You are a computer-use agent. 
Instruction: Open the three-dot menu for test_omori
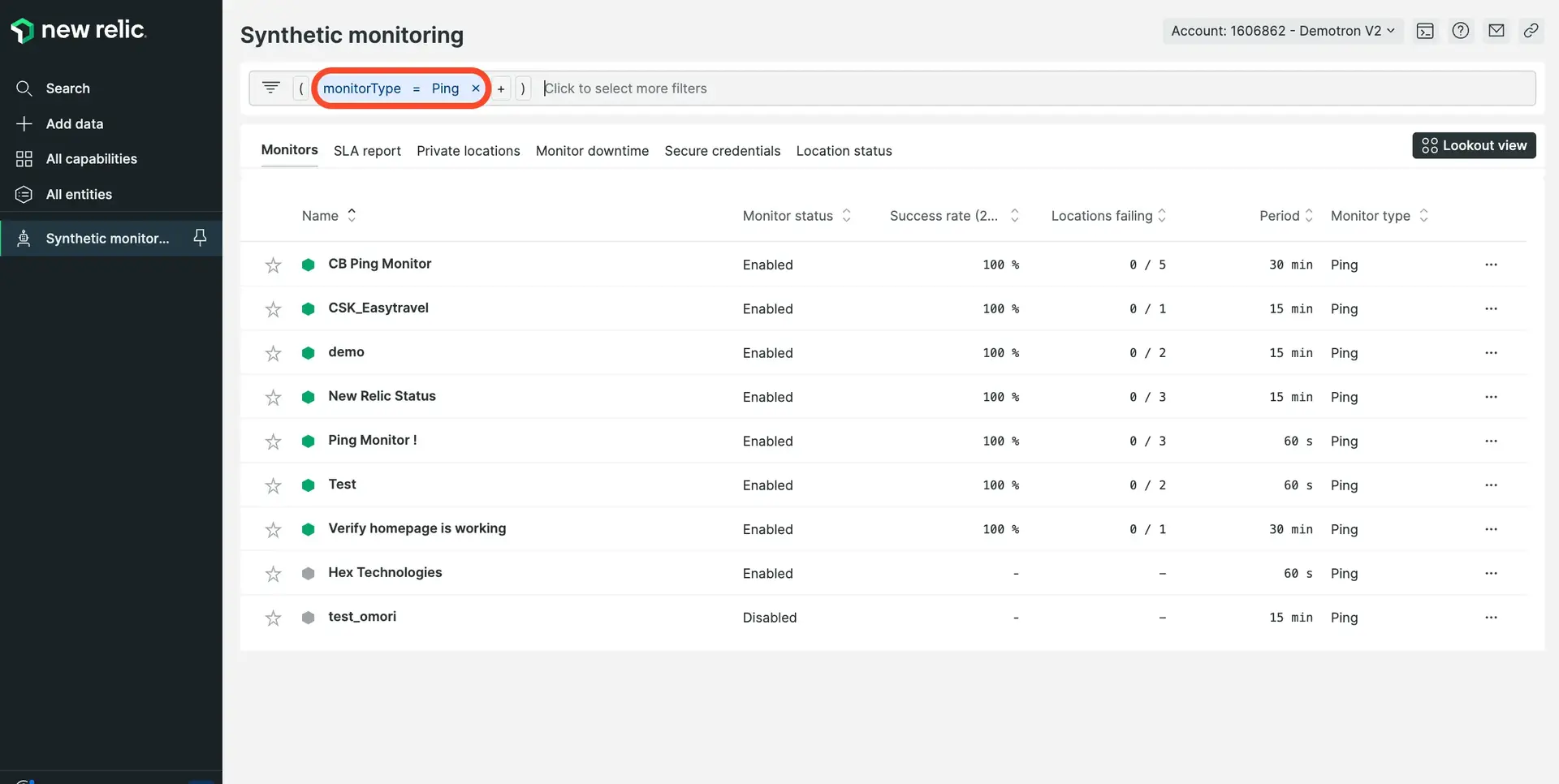coord(1491,618)
